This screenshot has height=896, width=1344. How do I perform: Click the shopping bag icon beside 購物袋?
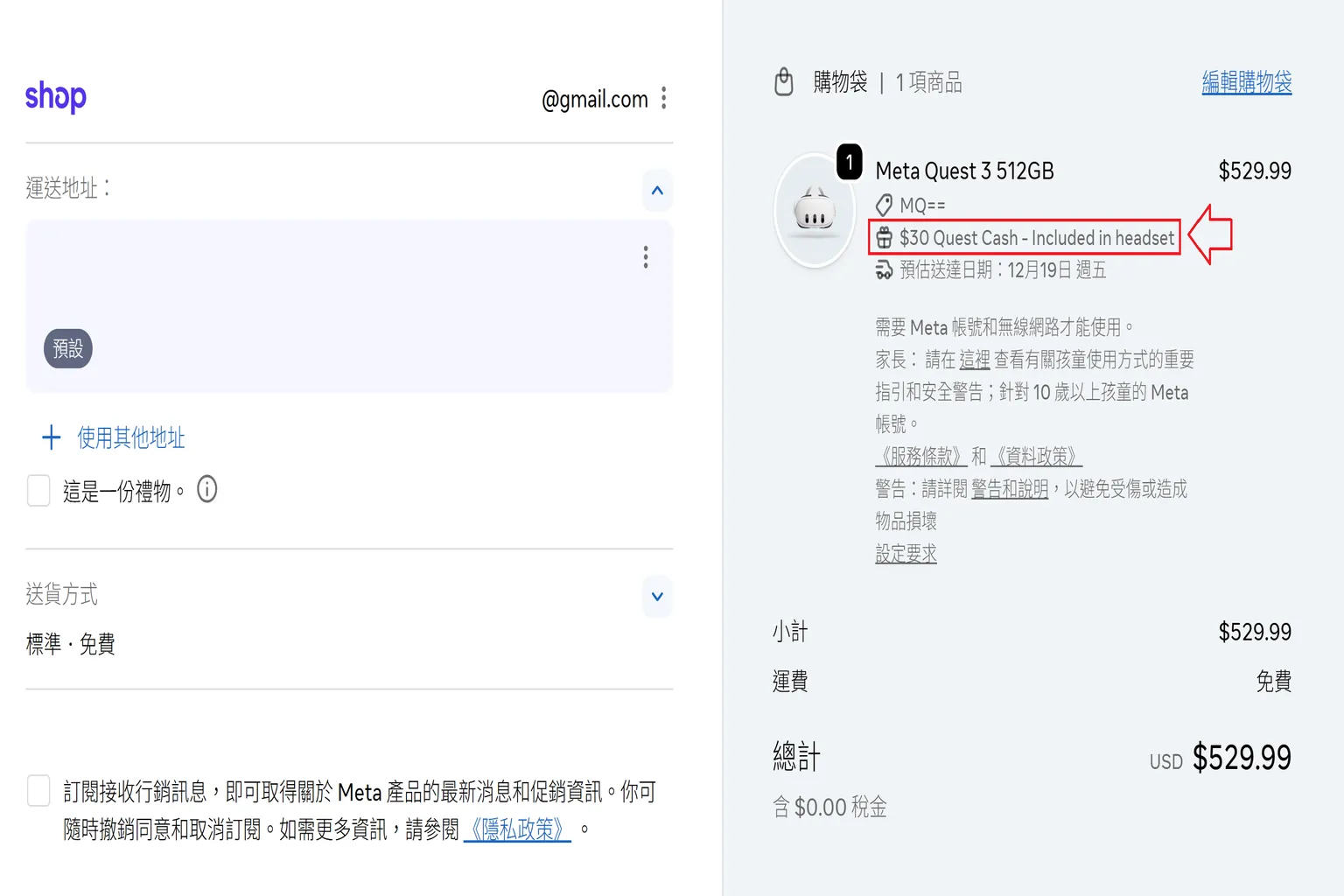click(785, 81)
